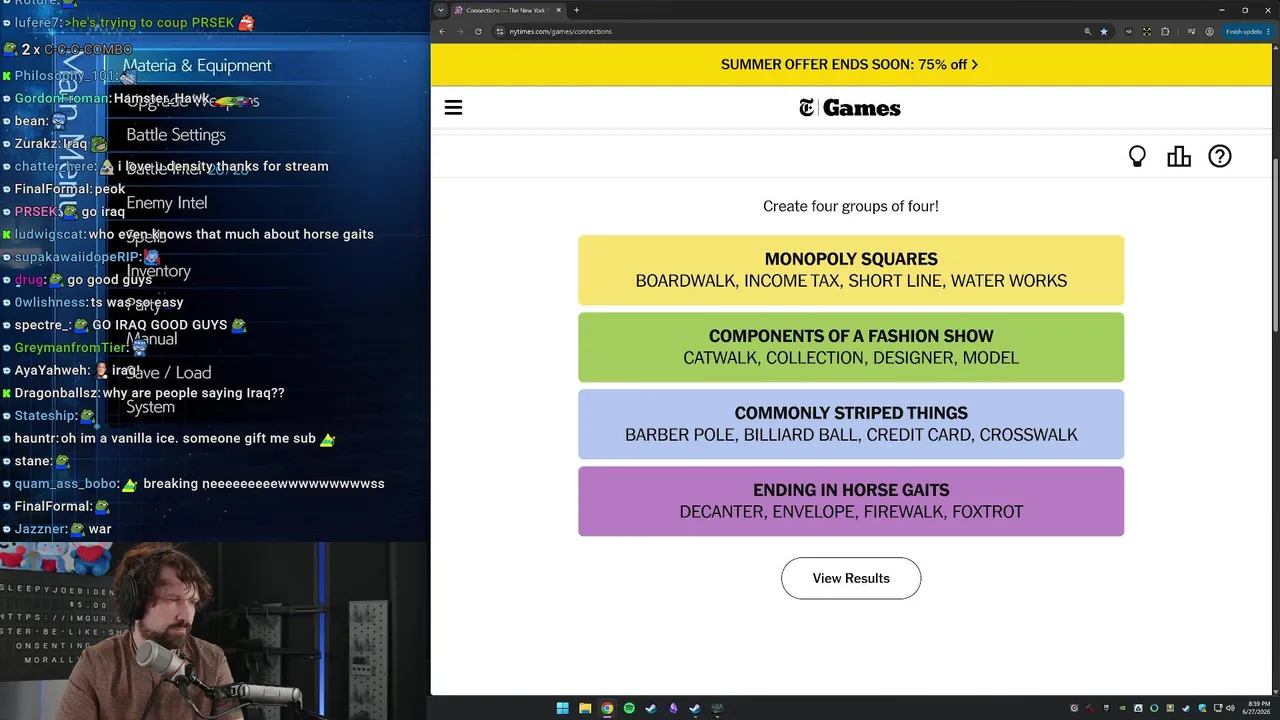Viewport: 1280px width, 720px height.
Task: Select Inventory in game menu
Action: pos(158,271)
